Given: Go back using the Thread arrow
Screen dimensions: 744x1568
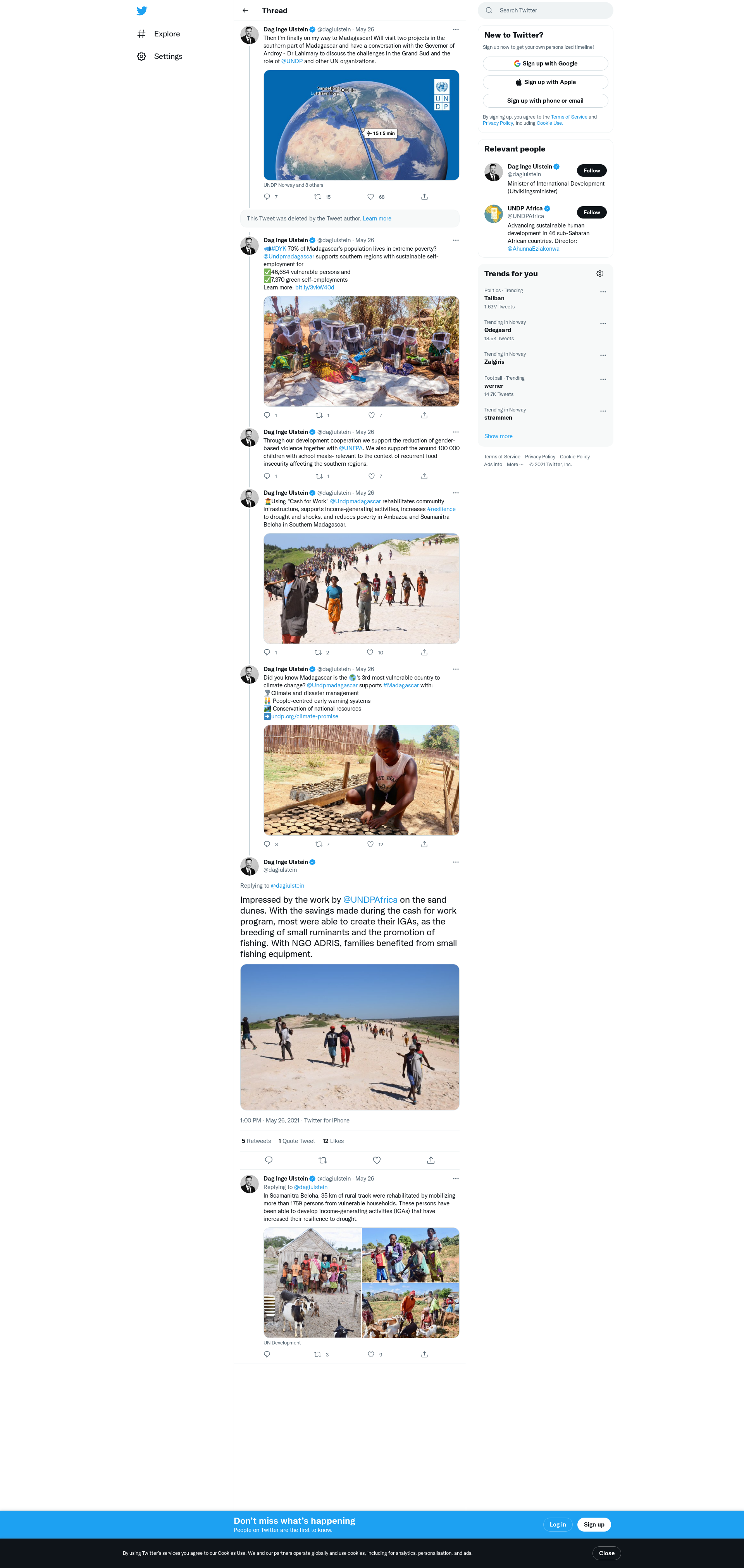Looking at the screenshot, I should tap(245, 10).
